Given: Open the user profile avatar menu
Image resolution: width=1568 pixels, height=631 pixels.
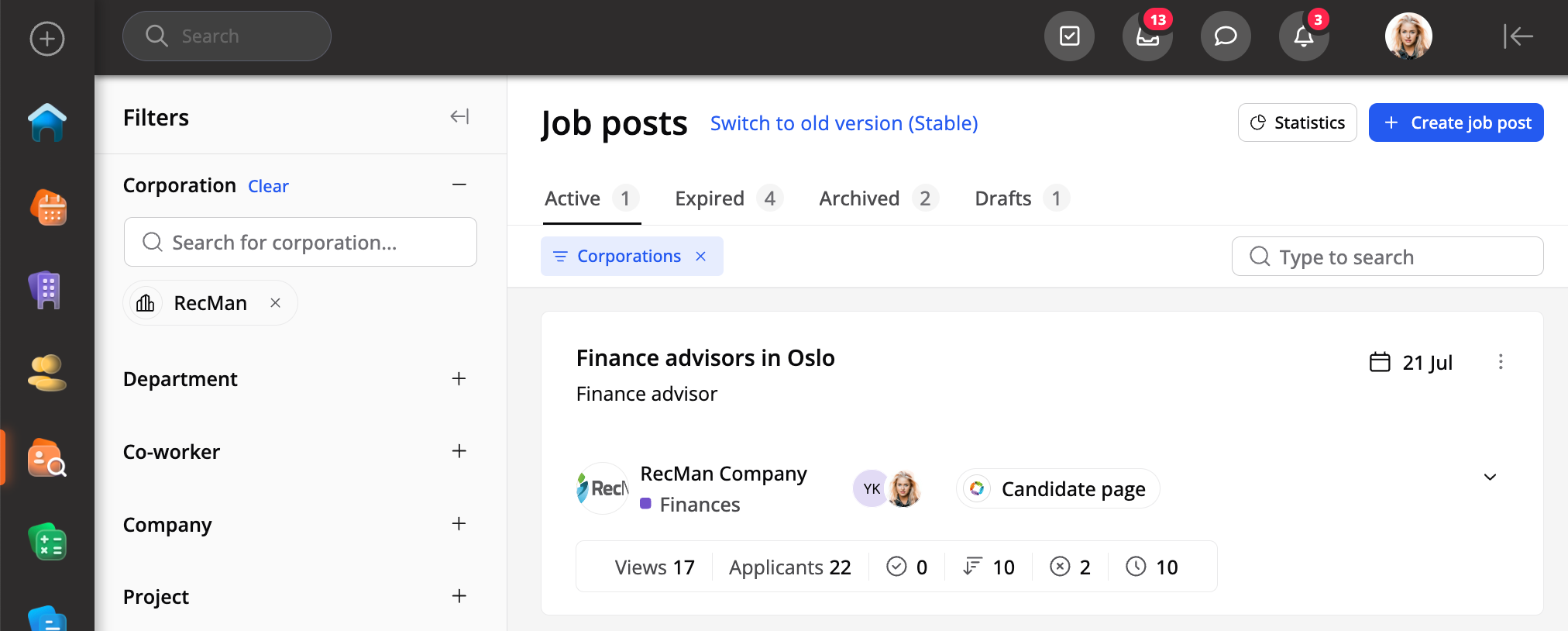Looking at the screenshot, I should (x=1408, y=36).
